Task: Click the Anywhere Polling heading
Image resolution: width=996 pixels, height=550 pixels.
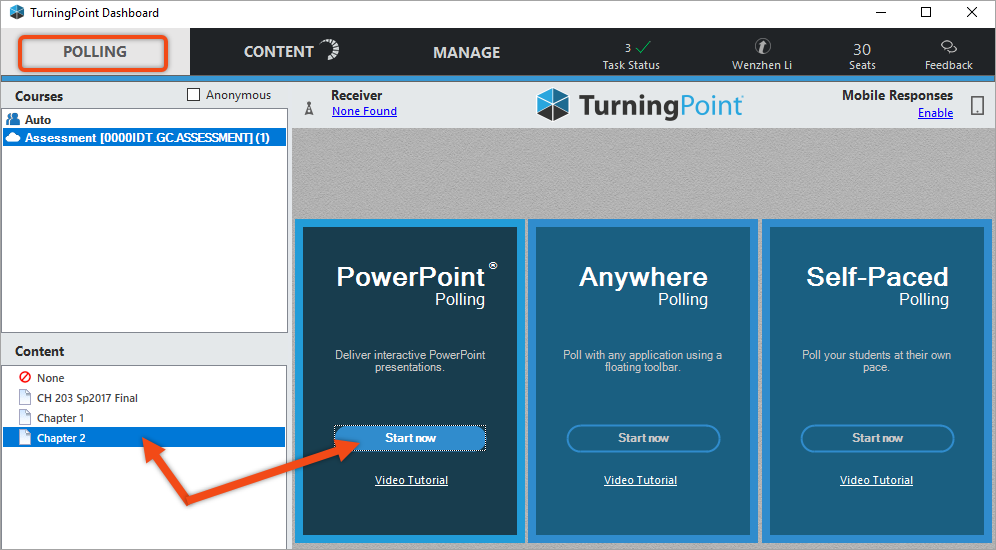Action: pos(643,285)
